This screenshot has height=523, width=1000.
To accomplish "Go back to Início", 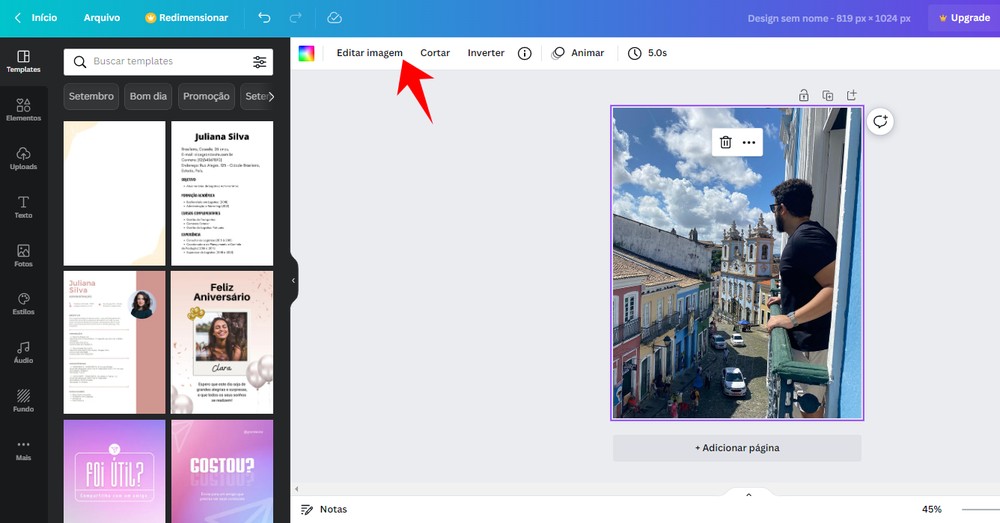I will click(36, 18).
